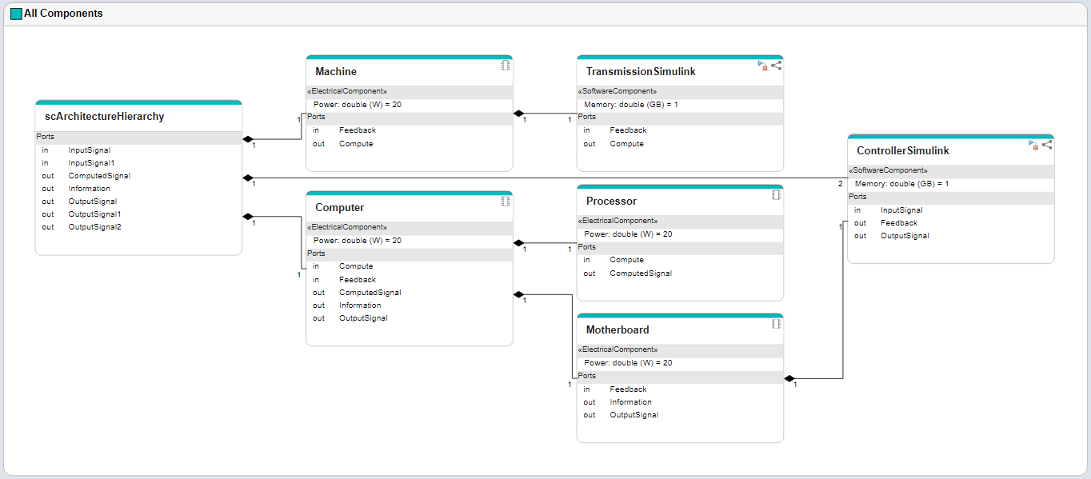The height and width of the screenshot is (479, 1091).
Task: Click the Compute out port in TransmissionSimulink
Action: (627, 143)
